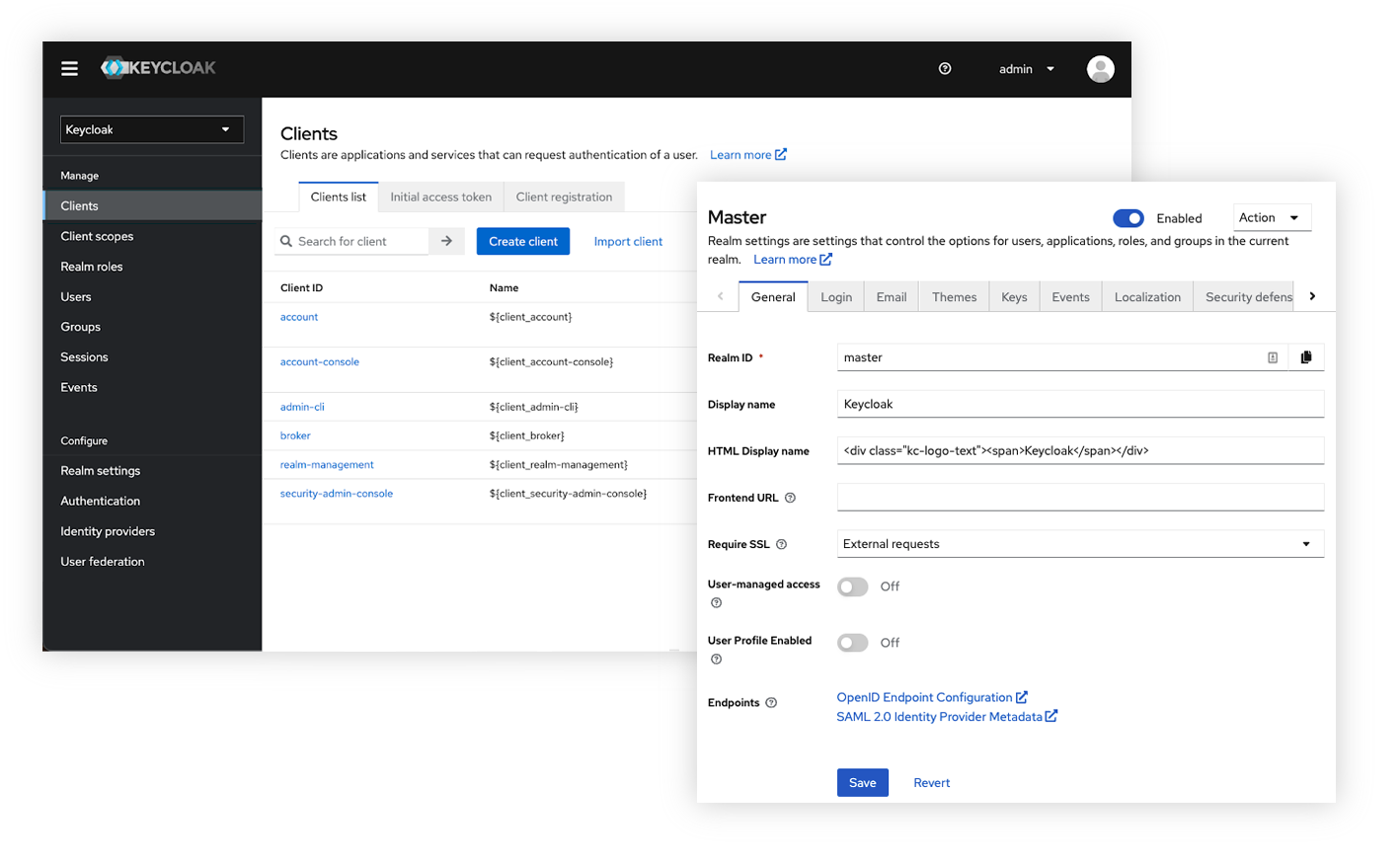The height and width of the screenshot is (862, 1400).
Task: Open the account-console client
Action: 320,361
